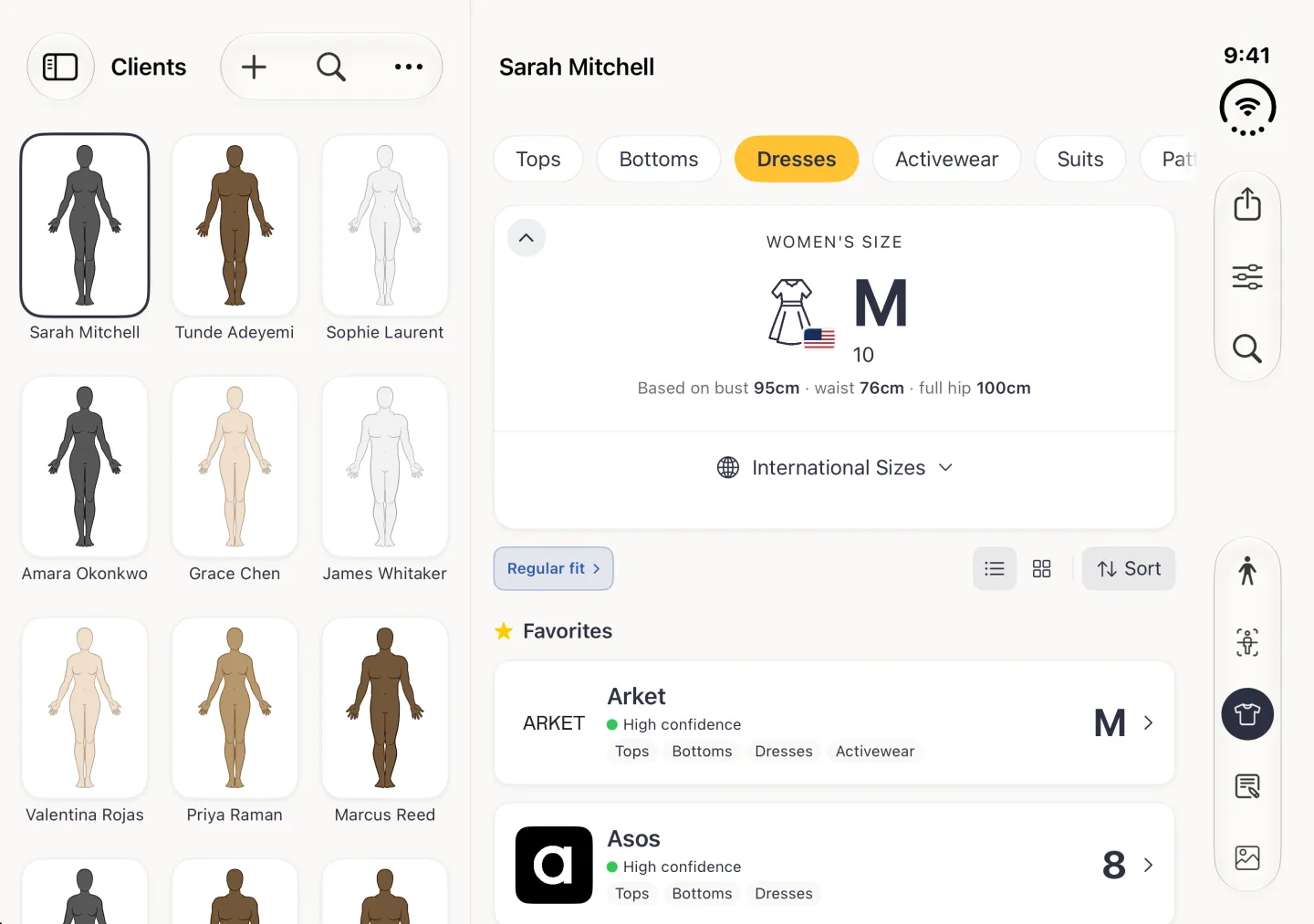
Task: Select client Amara Okonkwo
Action: click(85, 480)
